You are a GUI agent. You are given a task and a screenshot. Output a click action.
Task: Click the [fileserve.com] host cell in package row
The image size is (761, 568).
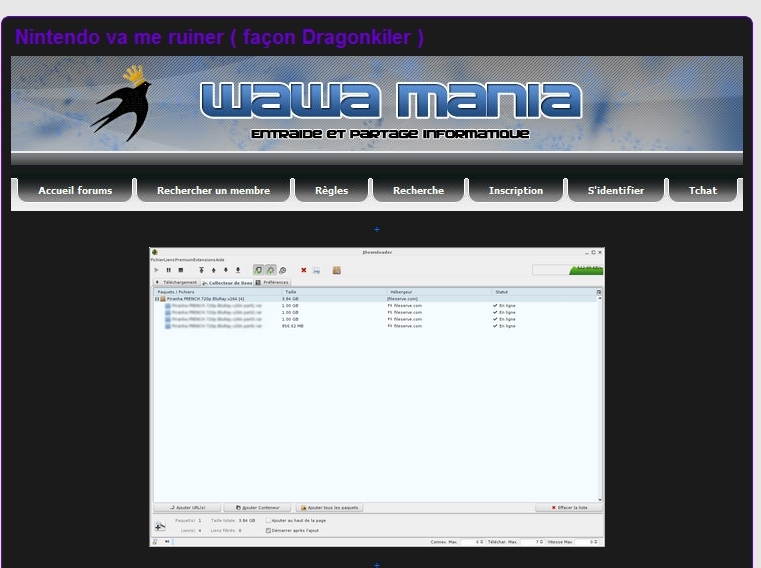coord(402,299)
